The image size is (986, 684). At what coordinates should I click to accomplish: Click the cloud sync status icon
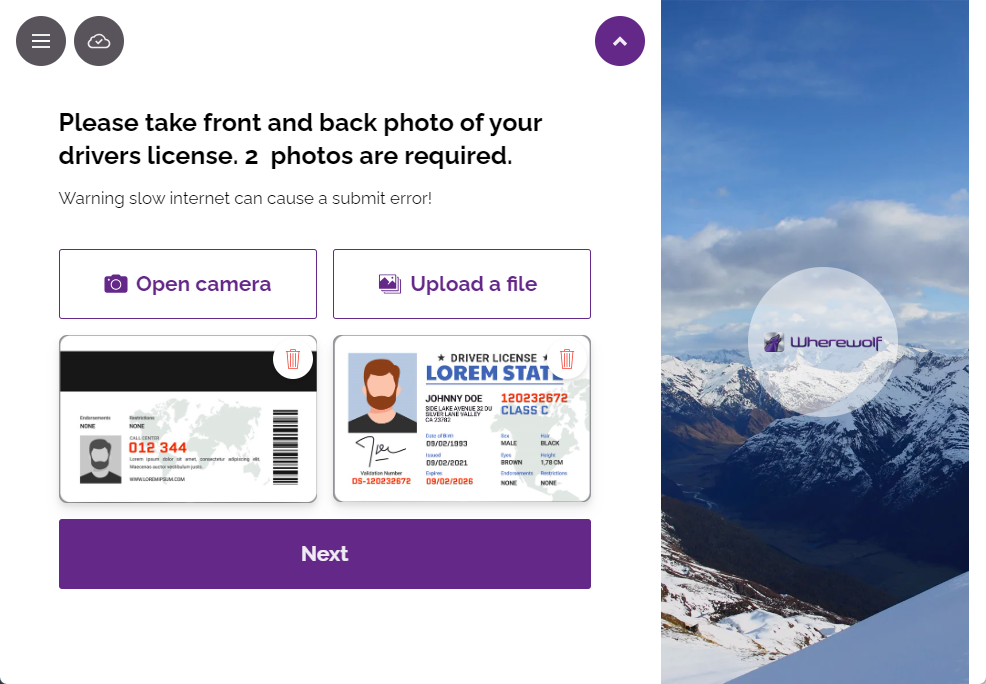[x=99, y=41]
